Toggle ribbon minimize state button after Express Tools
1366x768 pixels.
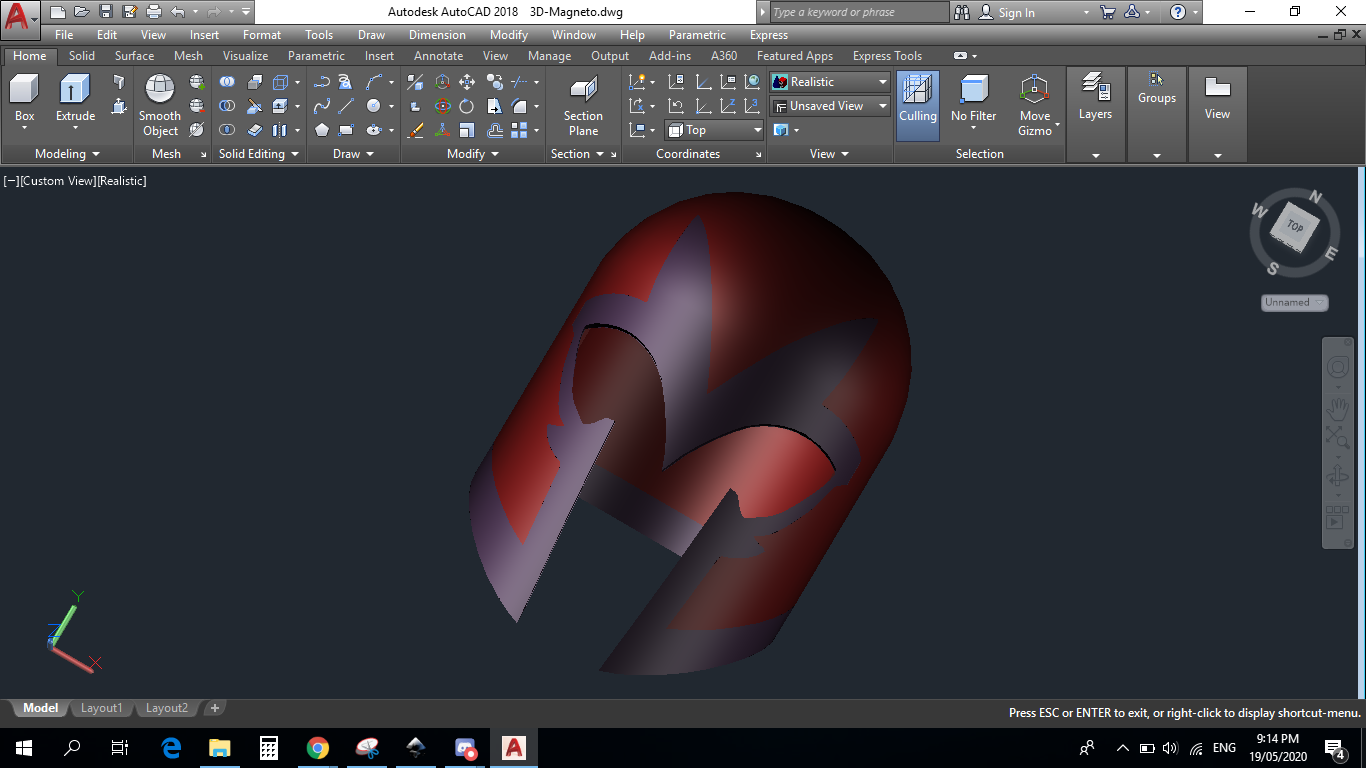tap(960, 56)
